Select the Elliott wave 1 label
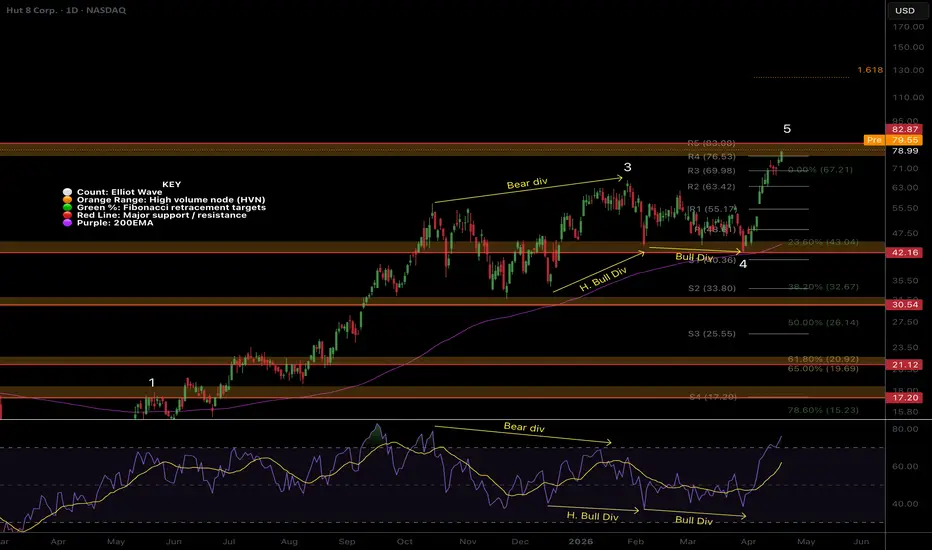Image resolution: width=932 pixels, height=550 pixels. [x=152, y=382]
